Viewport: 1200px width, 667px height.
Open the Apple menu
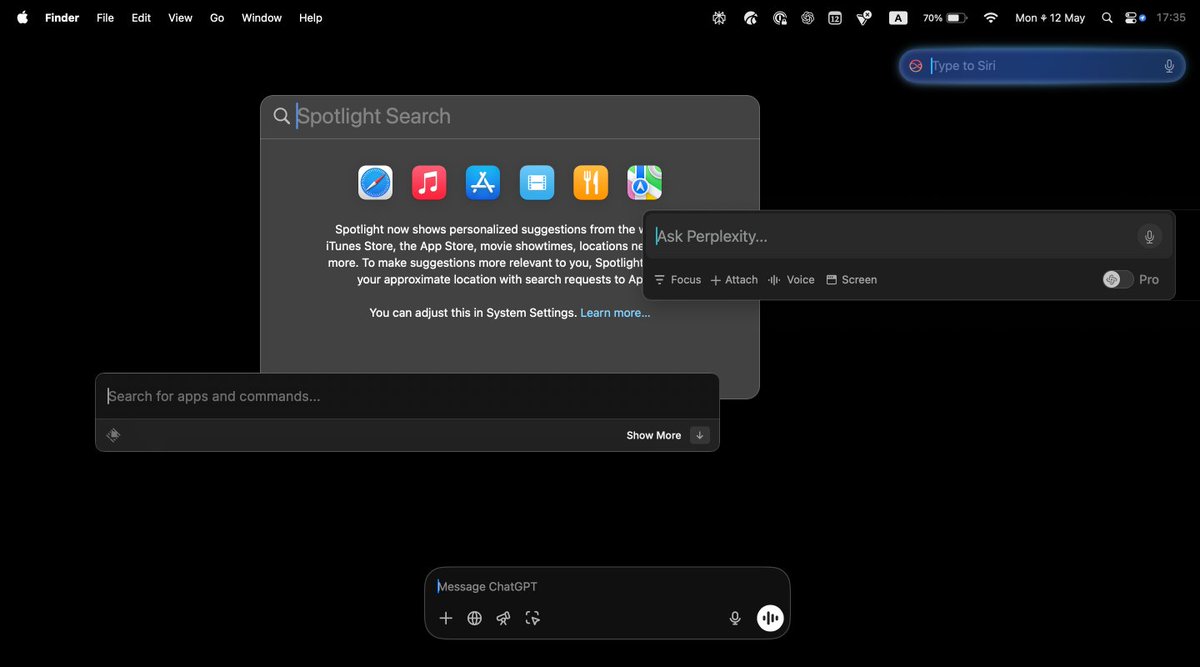22,18
